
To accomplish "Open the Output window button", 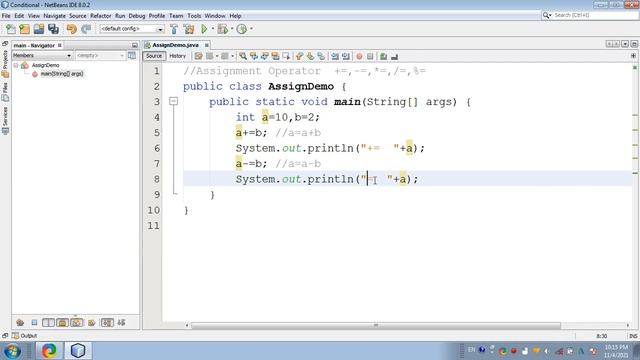I will pyautogui.click(x=24, y=336).
